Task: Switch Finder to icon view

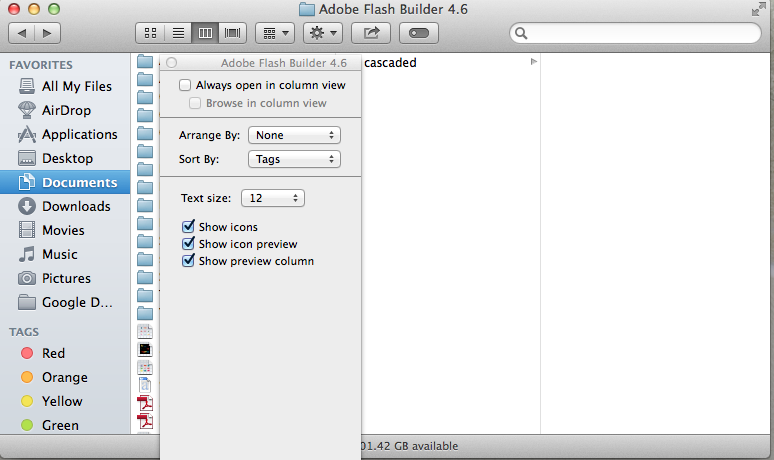Action: (x=150, y=33)
